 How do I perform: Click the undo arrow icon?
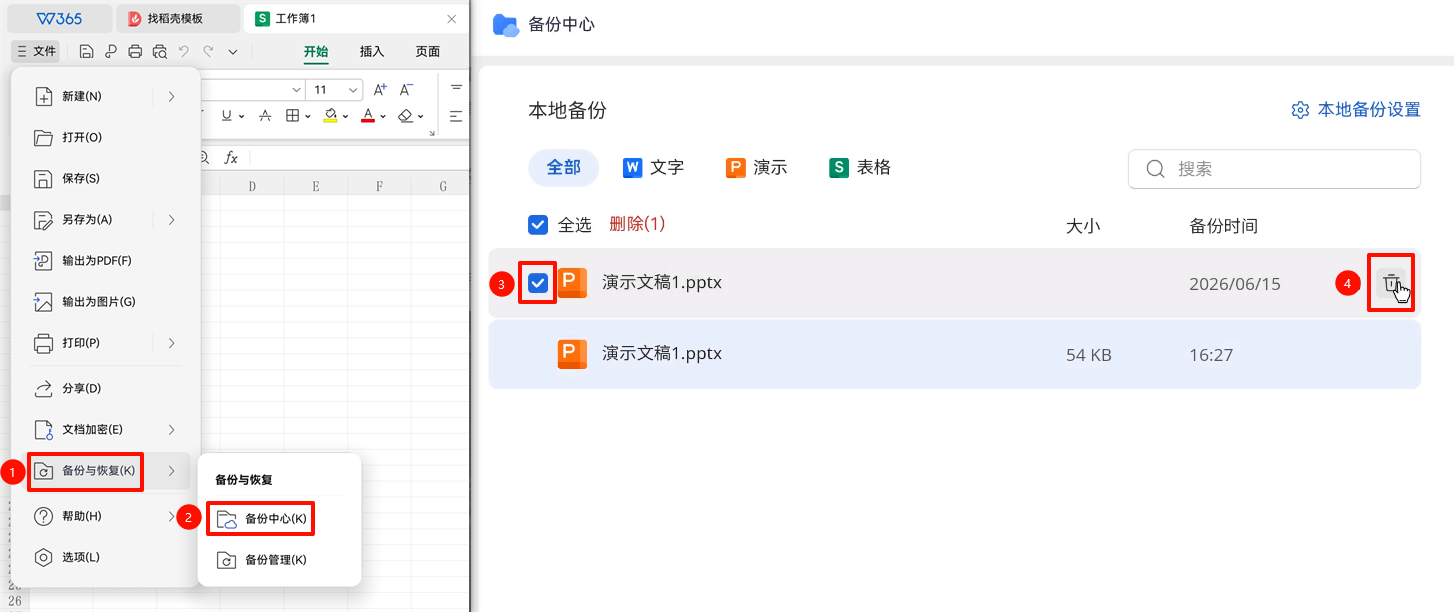tap(184, 51)
